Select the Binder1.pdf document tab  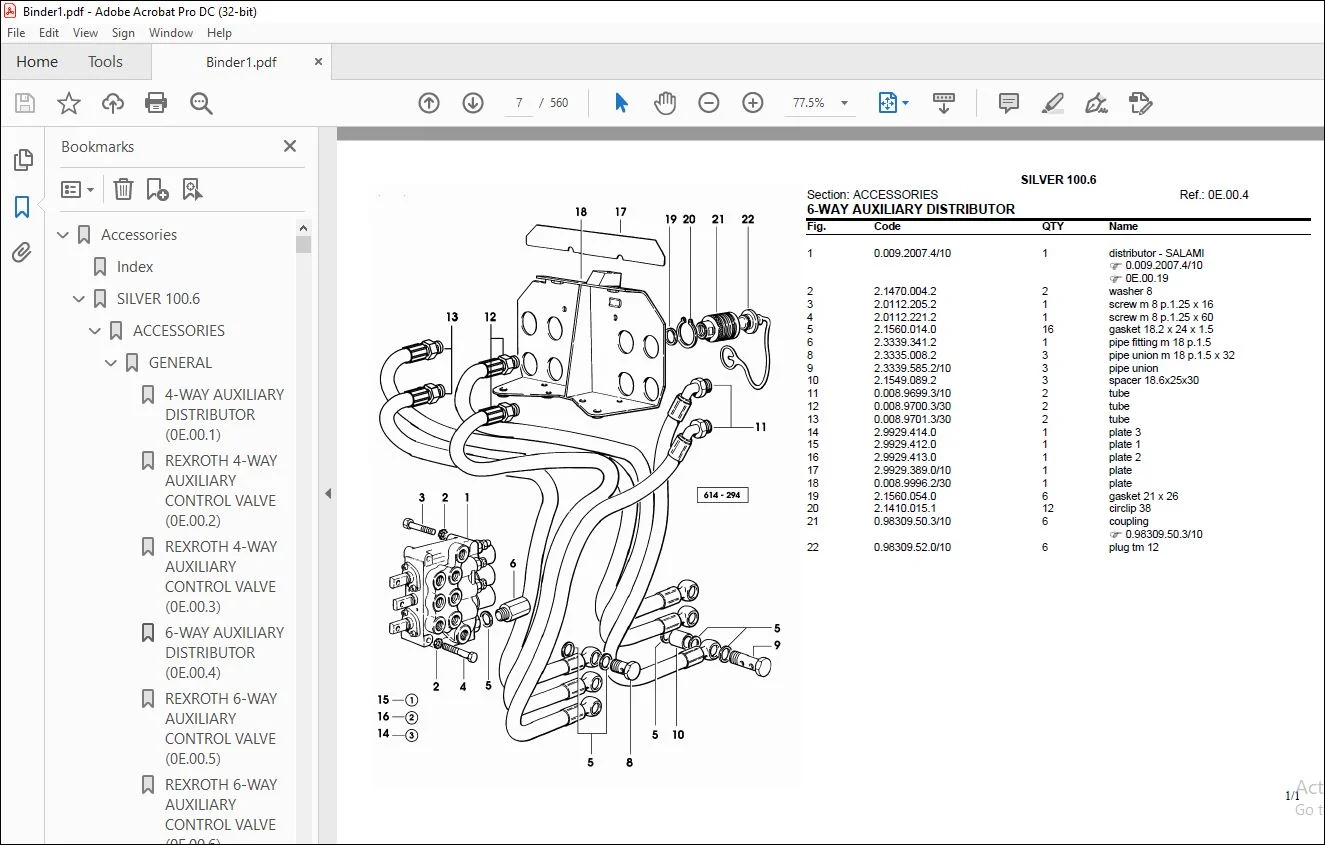[x=241, y=62]
